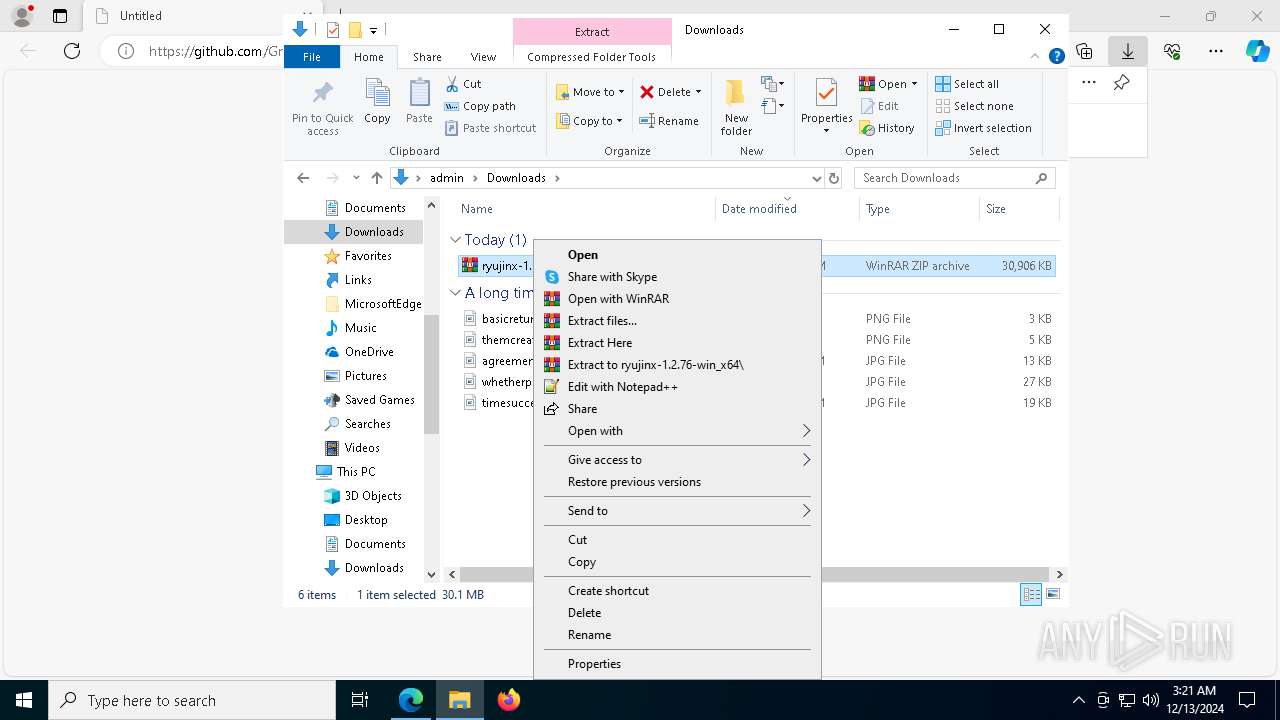Click the Back navigation arrow in Explorer
1280x720 pixels.
(x=303, y=178)
